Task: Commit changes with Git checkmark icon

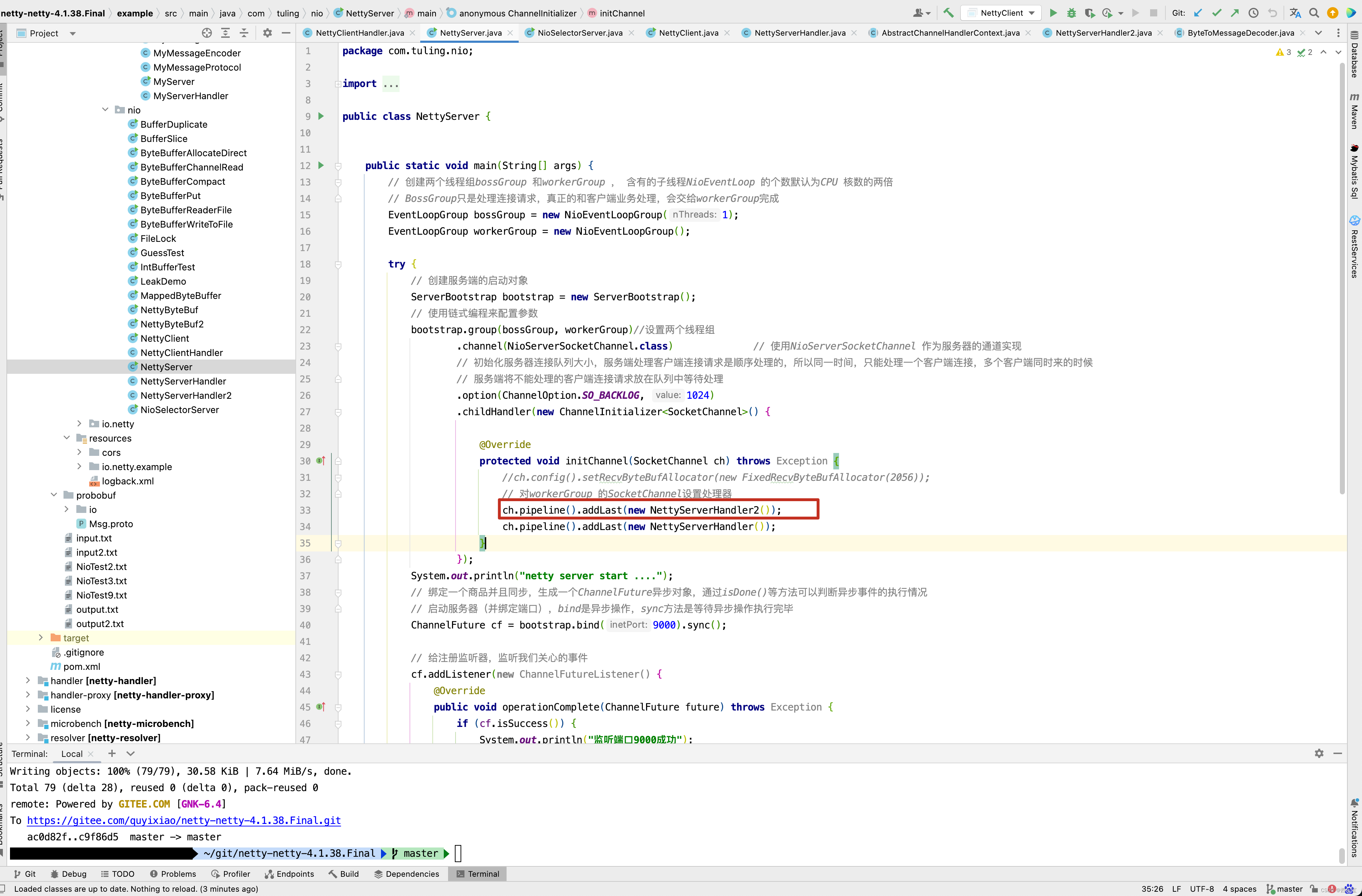Action: [x=1217, y=13]
